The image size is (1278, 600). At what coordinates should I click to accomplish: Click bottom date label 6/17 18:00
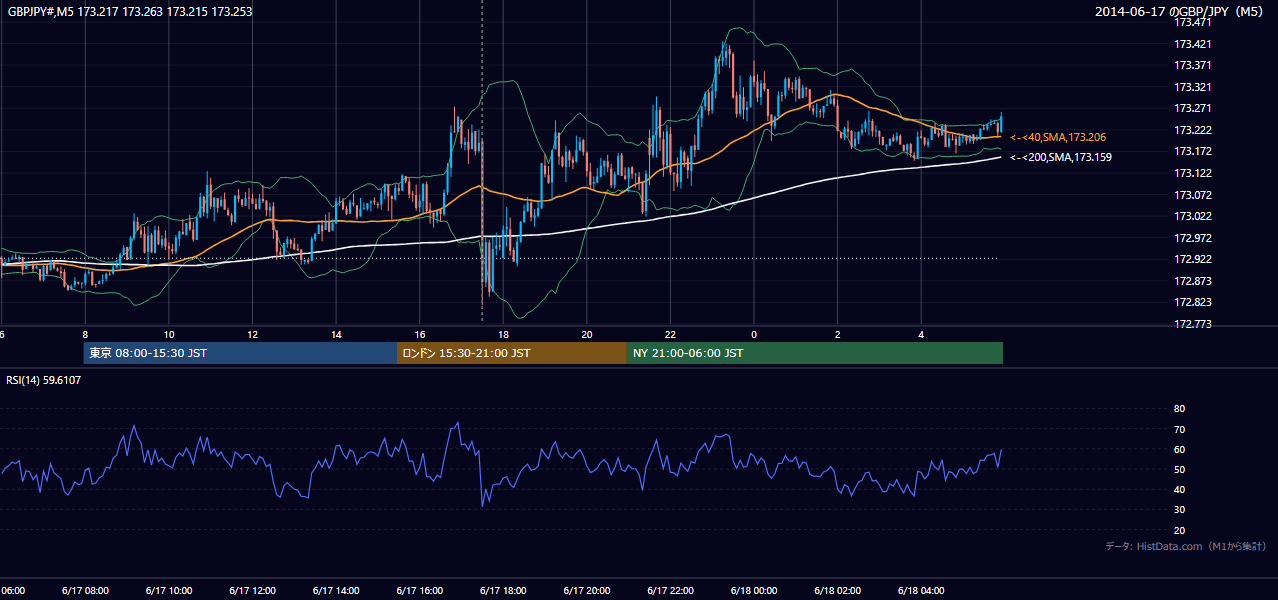(x=503, y=591)
